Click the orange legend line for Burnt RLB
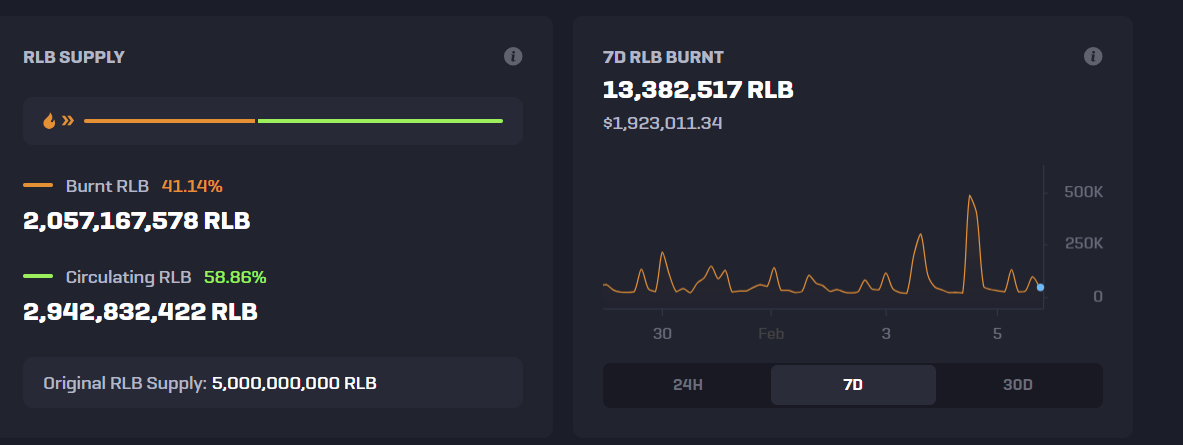This screenshot has width=1183, height=445. (38, 186)
